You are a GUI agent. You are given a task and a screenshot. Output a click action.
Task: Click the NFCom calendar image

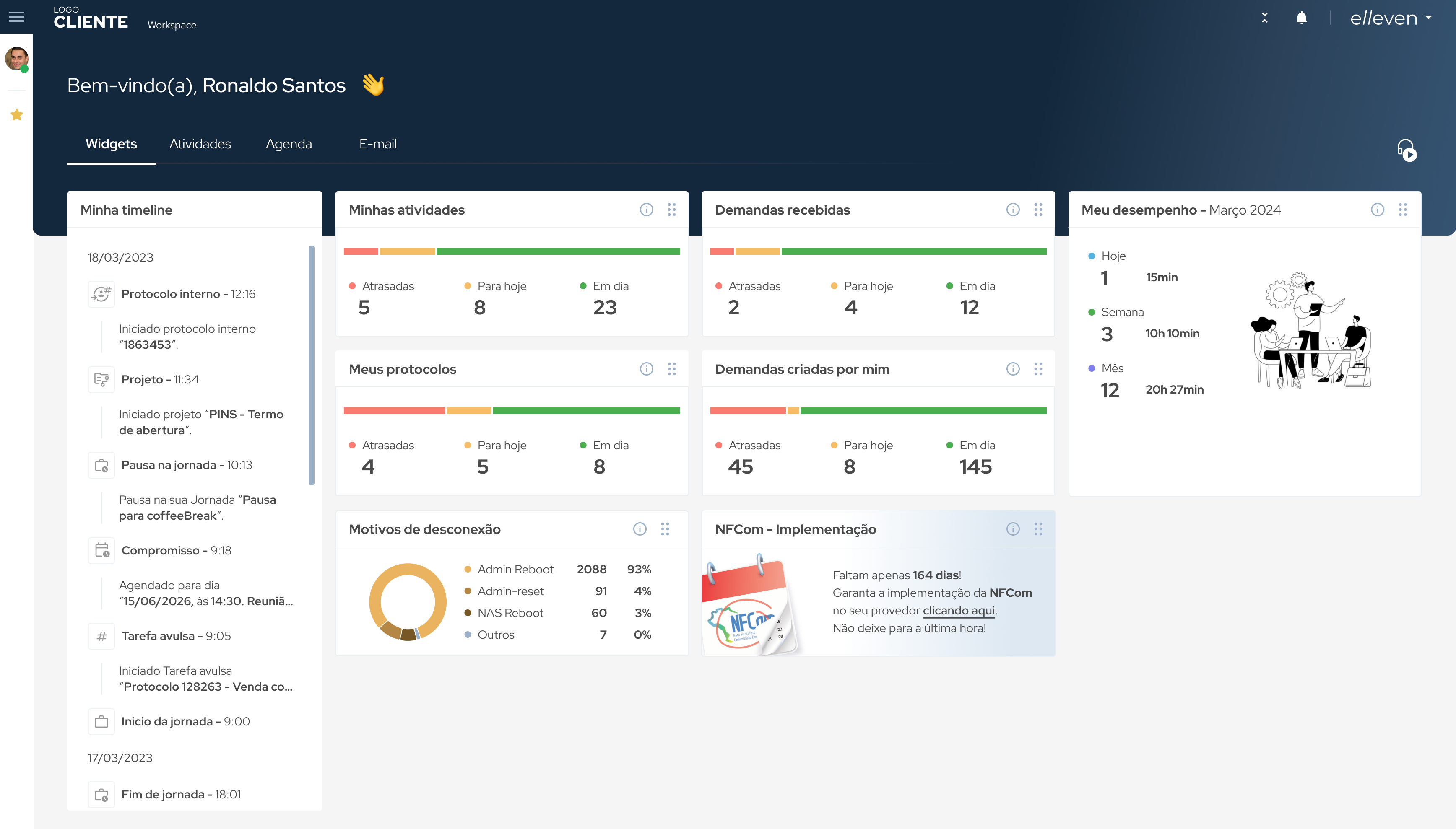749,605
